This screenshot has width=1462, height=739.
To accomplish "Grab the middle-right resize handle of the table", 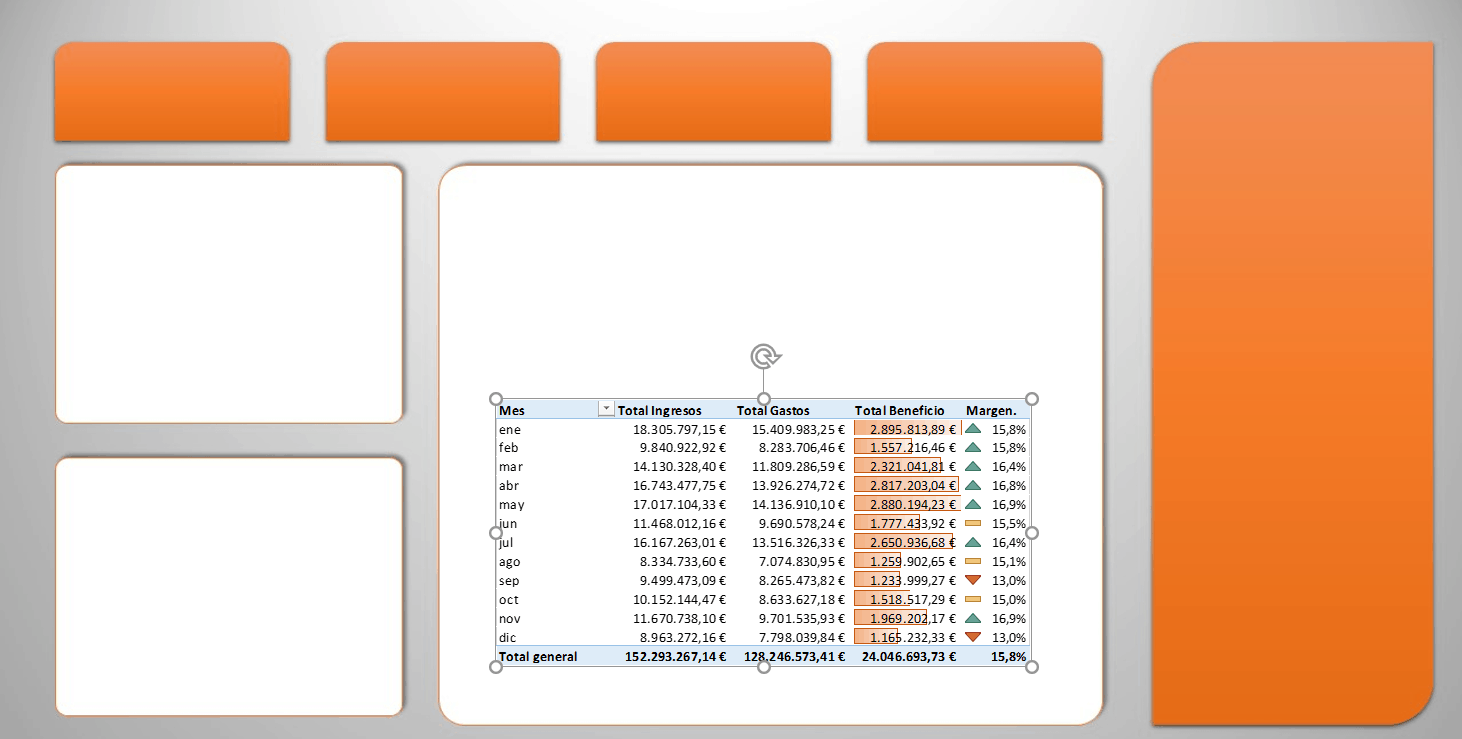I will tap(1033, 533).
